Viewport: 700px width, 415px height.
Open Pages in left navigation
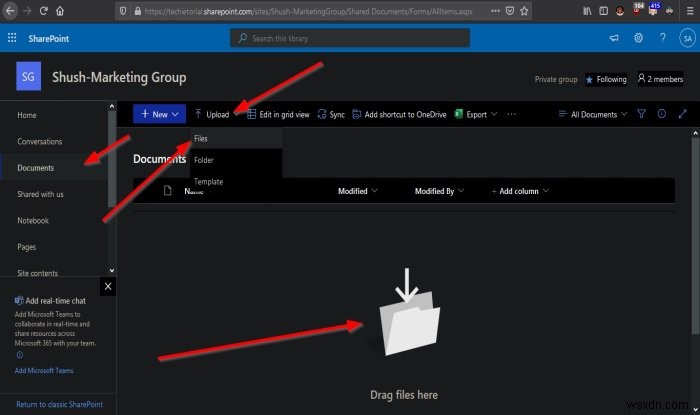coord(26,247)
